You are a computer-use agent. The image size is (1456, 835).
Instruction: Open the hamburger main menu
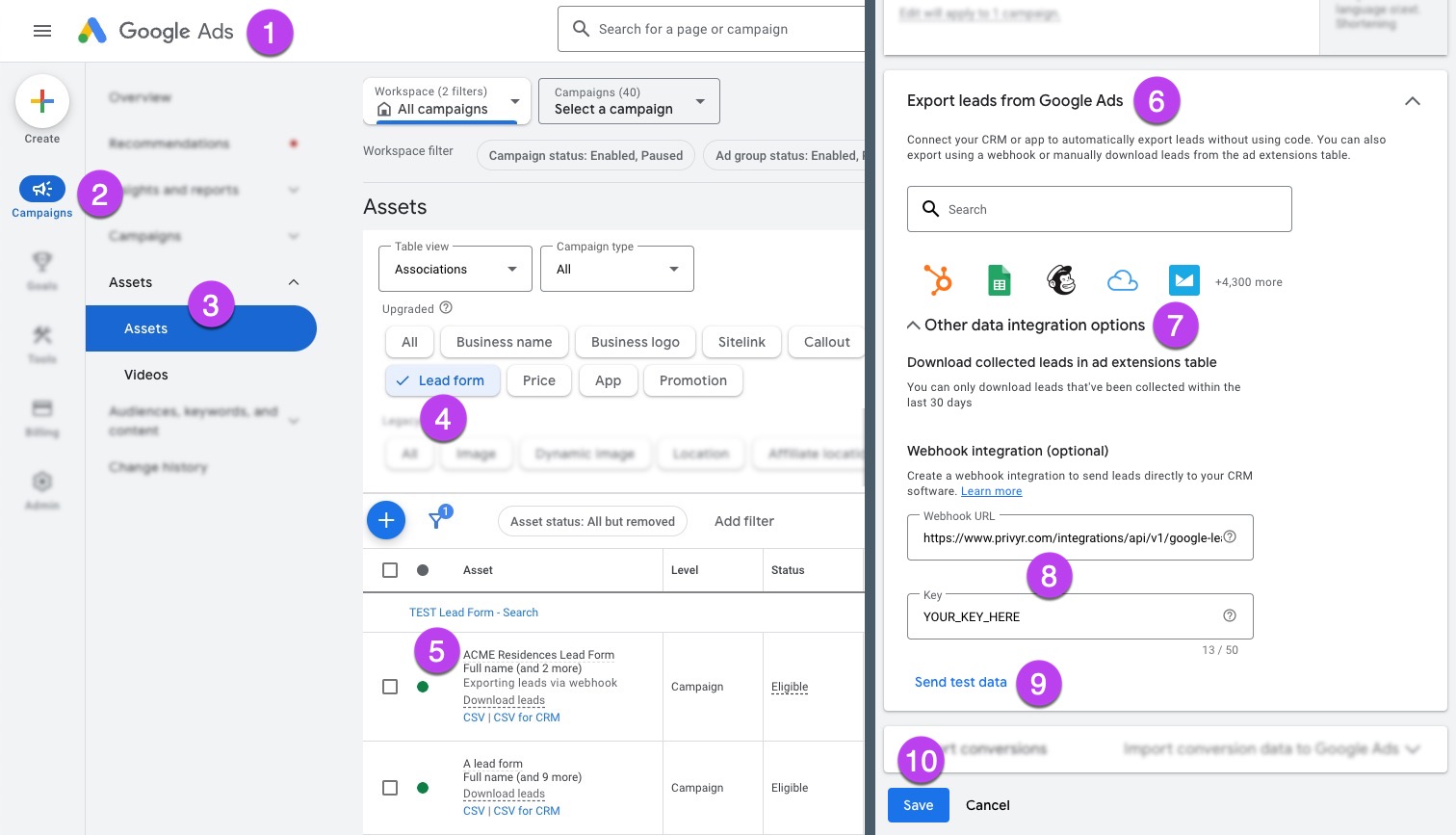coord(42,31)
